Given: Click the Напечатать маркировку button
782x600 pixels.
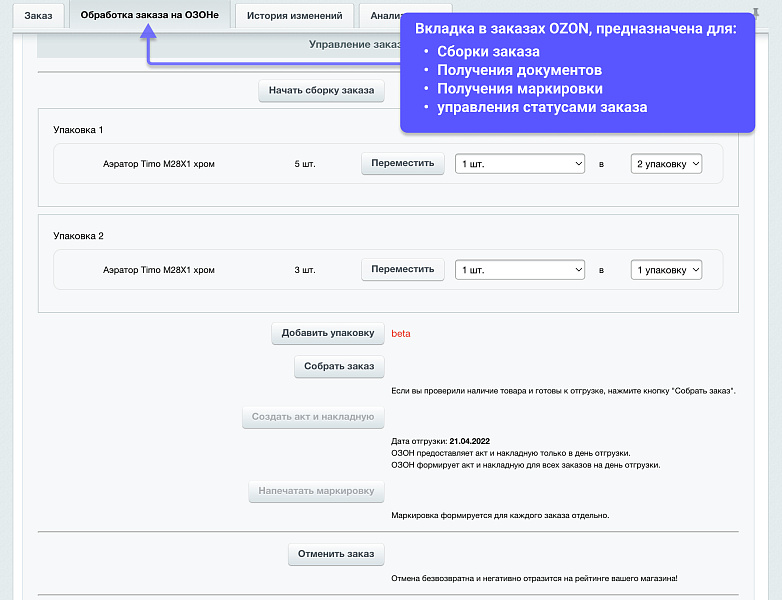Looking at the screenshot, I should tap(316, 492).
